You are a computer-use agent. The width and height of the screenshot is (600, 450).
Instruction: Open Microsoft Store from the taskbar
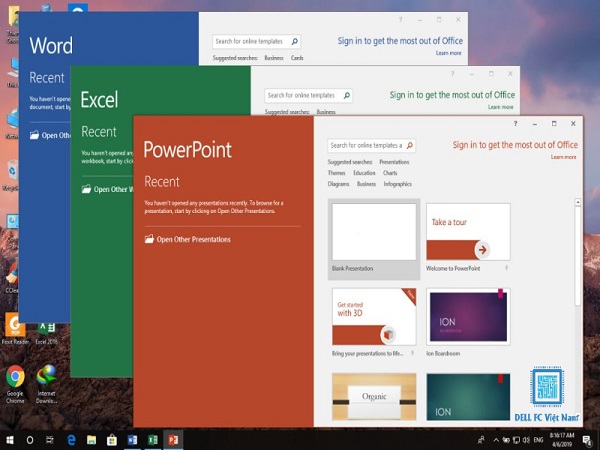coord(111,440)
